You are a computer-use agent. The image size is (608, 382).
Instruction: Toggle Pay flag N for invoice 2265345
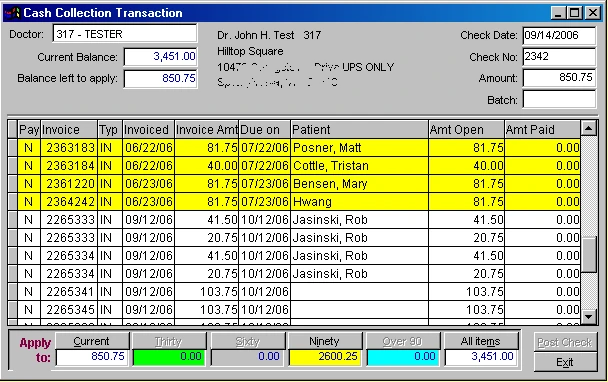click(29, 309)
